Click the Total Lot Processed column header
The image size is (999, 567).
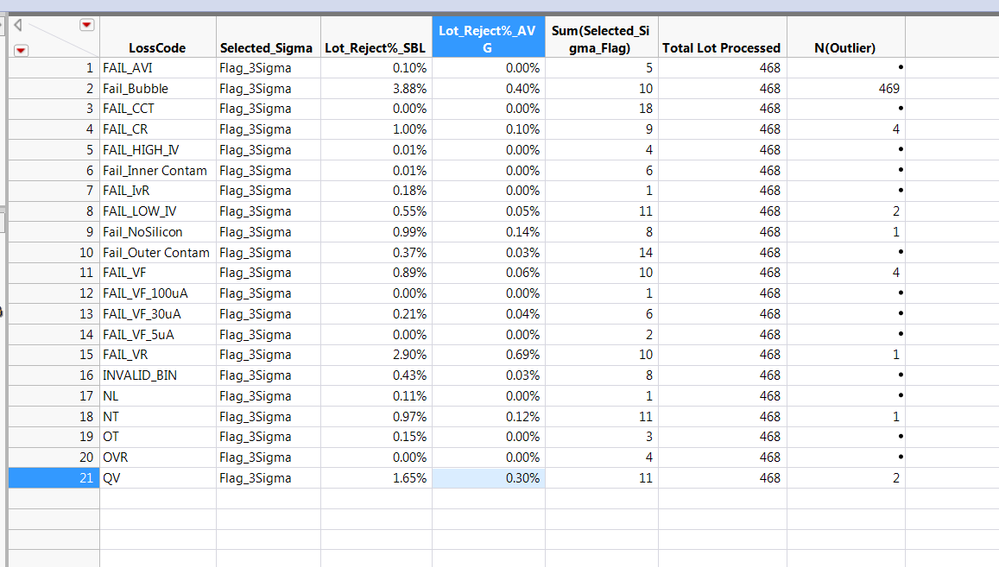coord(721,48)
